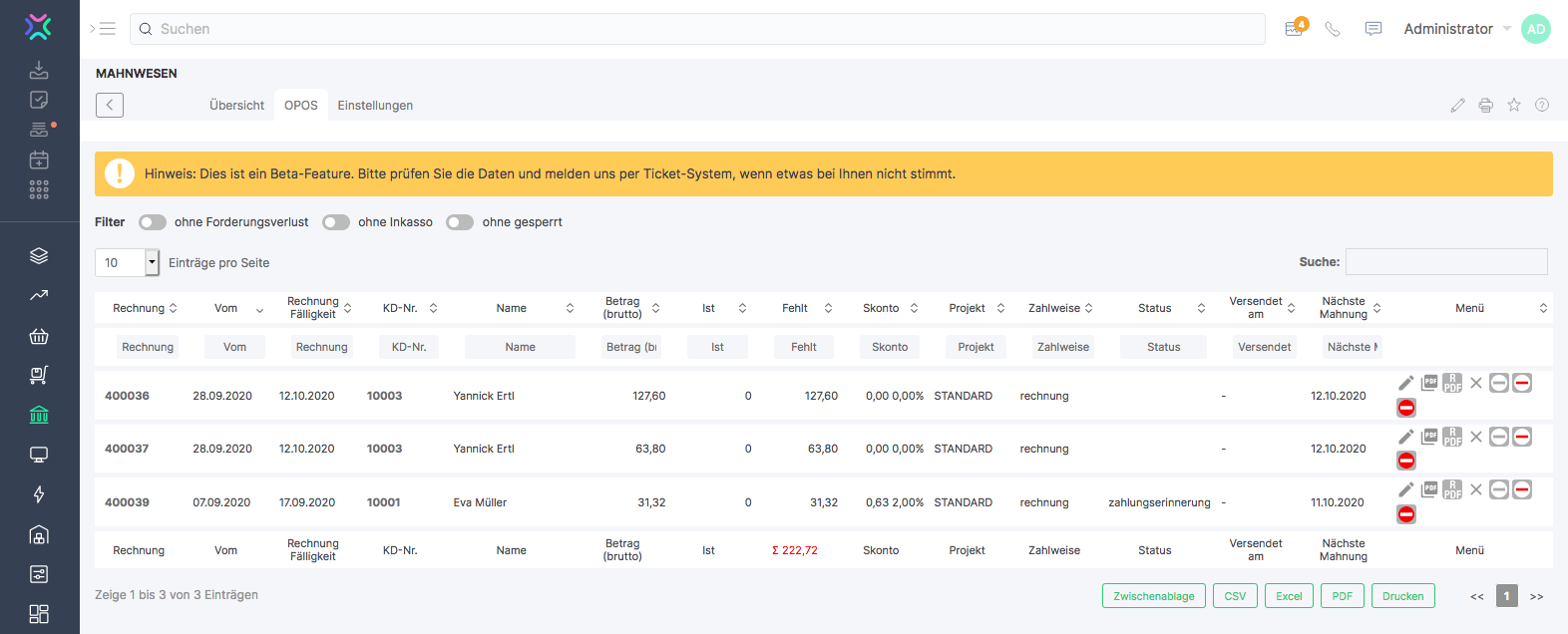1568x634 pixels.
Task: Open the PDF icon for invoice 400037
Action: [x=1429, y=437]
